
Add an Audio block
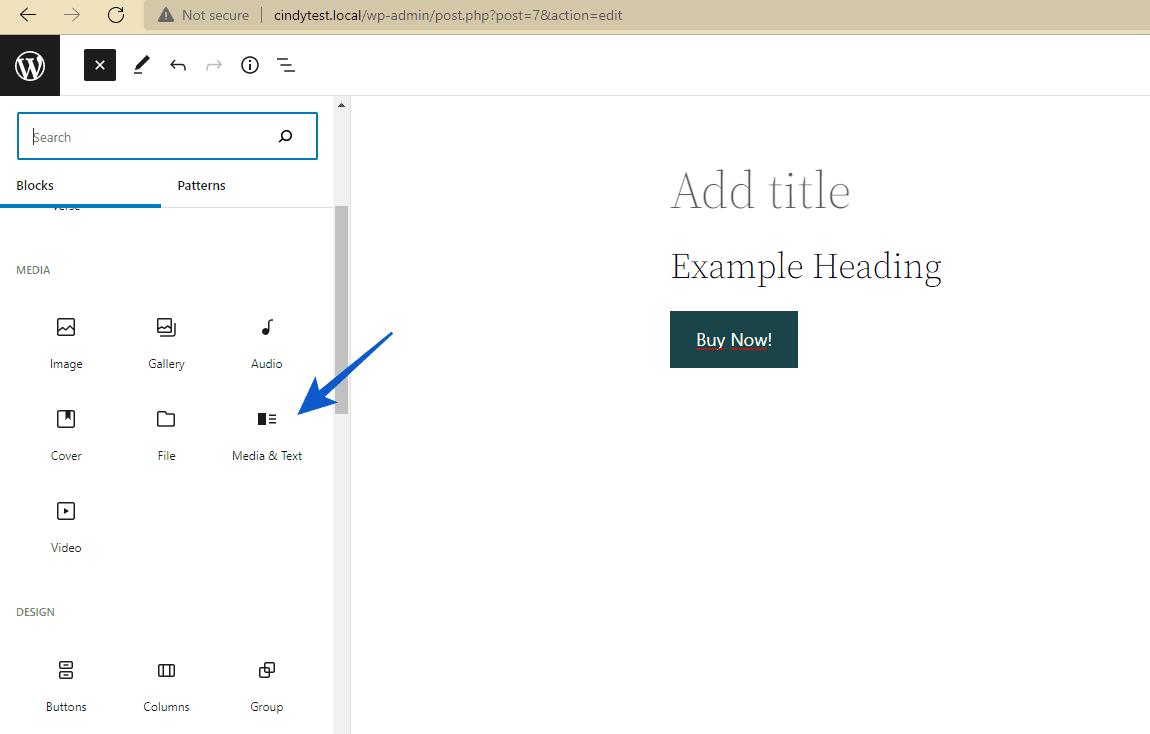click(266, 340)
